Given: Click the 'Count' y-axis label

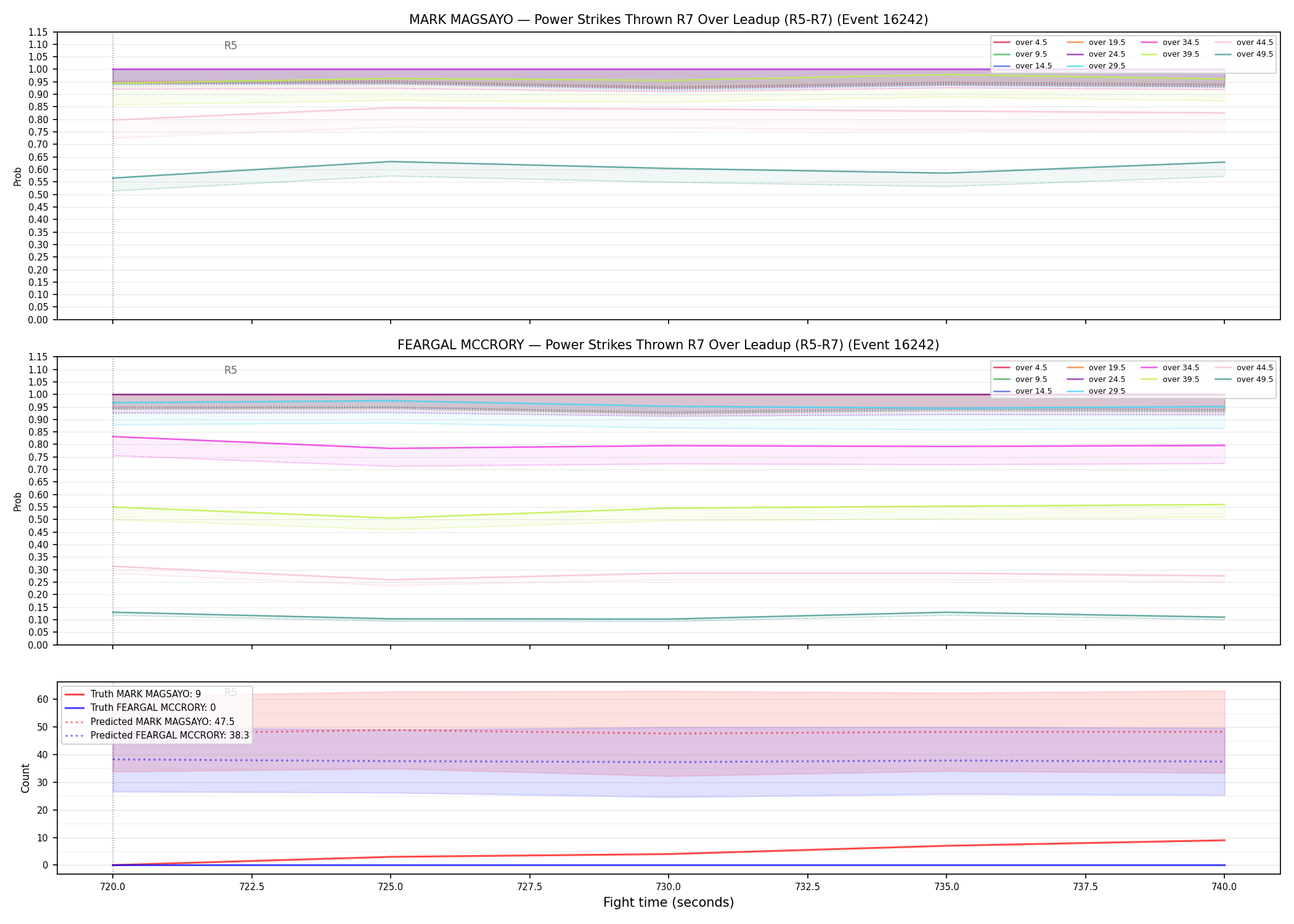Looking at the screenshot, I should 25,778.
